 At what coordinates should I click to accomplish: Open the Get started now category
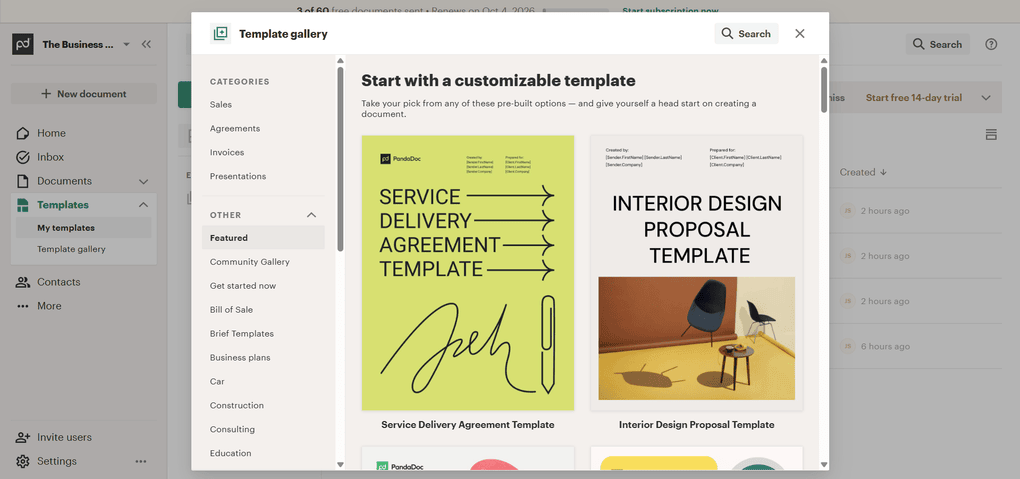[x=243, y=286]
